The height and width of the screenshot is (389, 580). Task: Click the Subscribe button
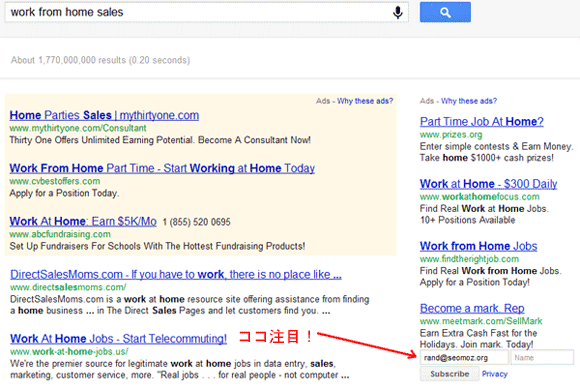pyautogui.click(x=449, y=374)
